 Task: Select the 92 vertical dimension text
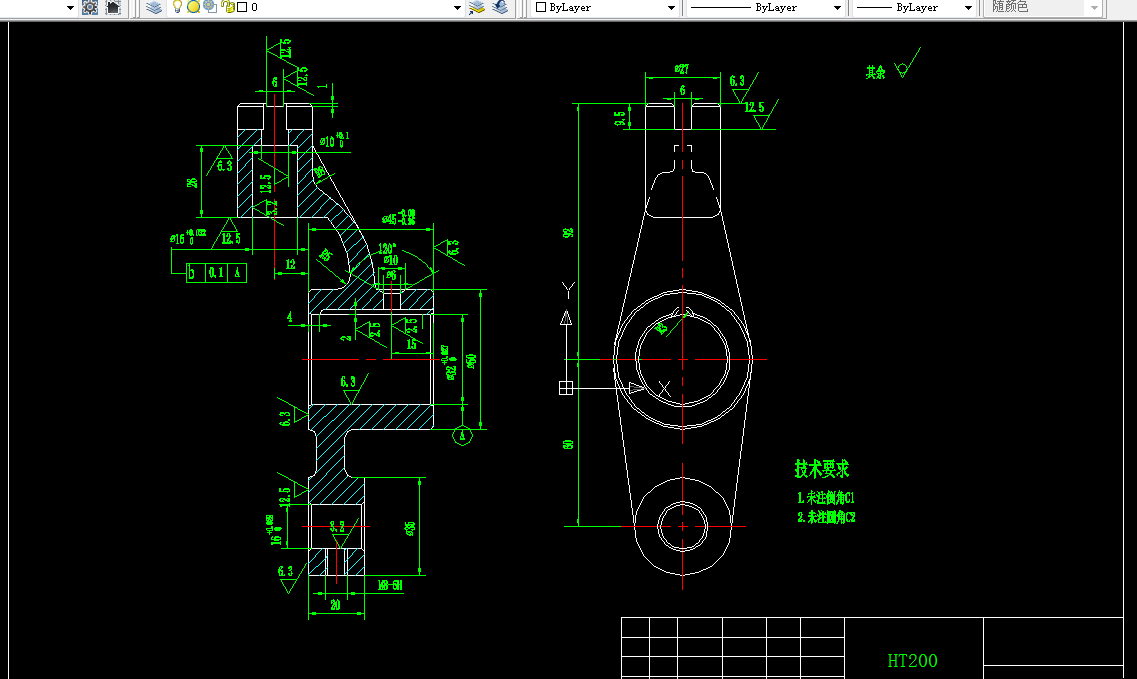[568, 233]
